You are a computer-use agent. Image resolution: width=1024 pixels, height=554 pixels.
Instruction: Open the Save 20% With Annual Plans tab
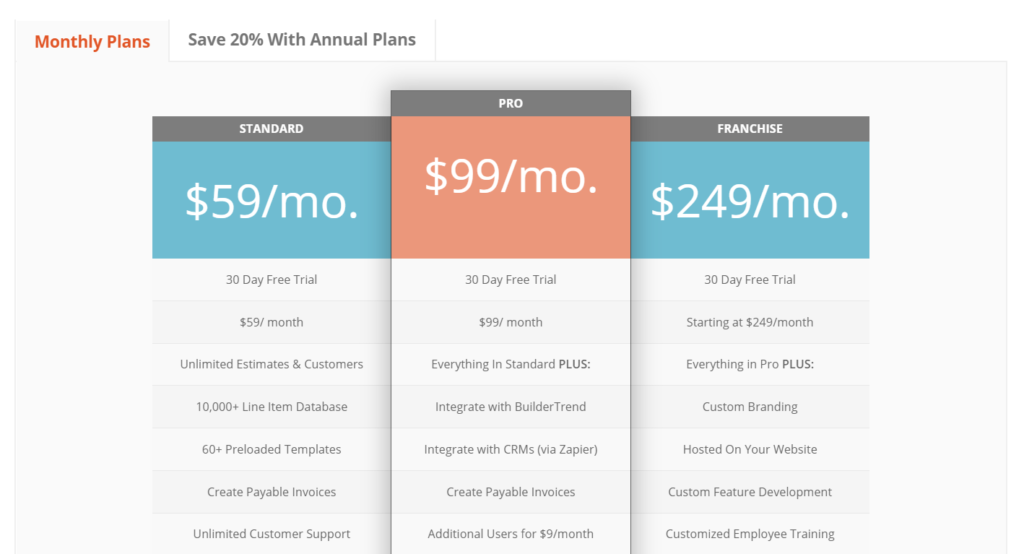click(x=302, y=40)
